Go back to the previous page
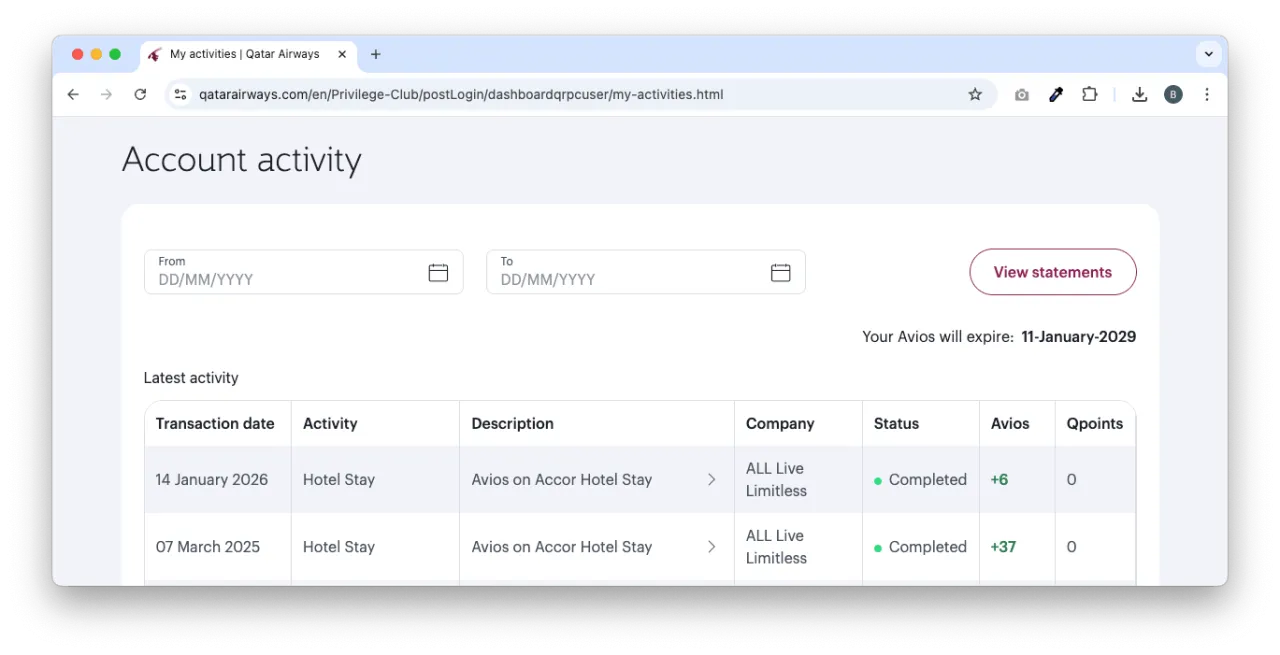The height and width of the screenshot is (655, 1280). click(73, 94)
